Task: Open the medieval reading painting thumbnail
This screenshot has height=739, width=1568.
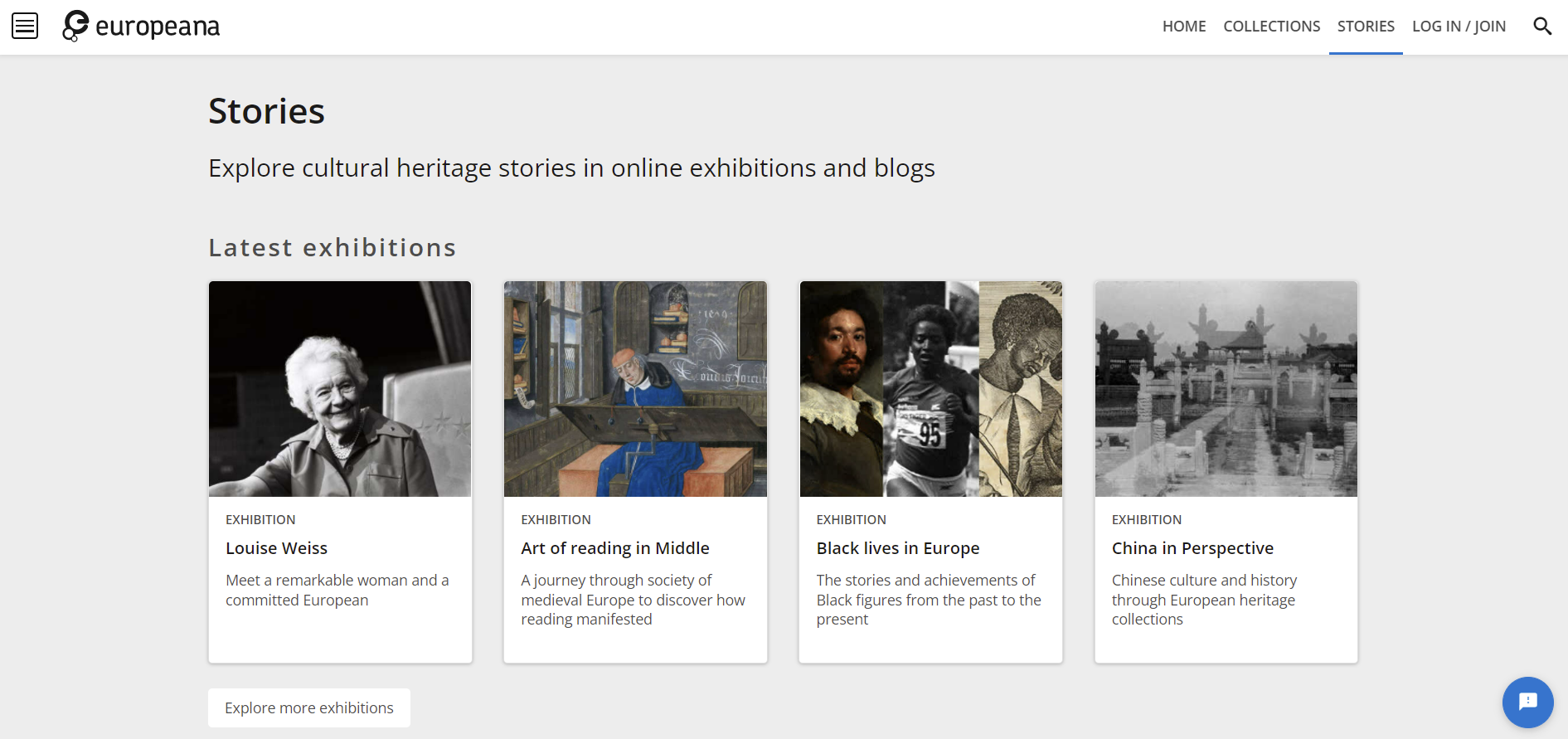Action: pyautogui.click(x=635, y=389)
